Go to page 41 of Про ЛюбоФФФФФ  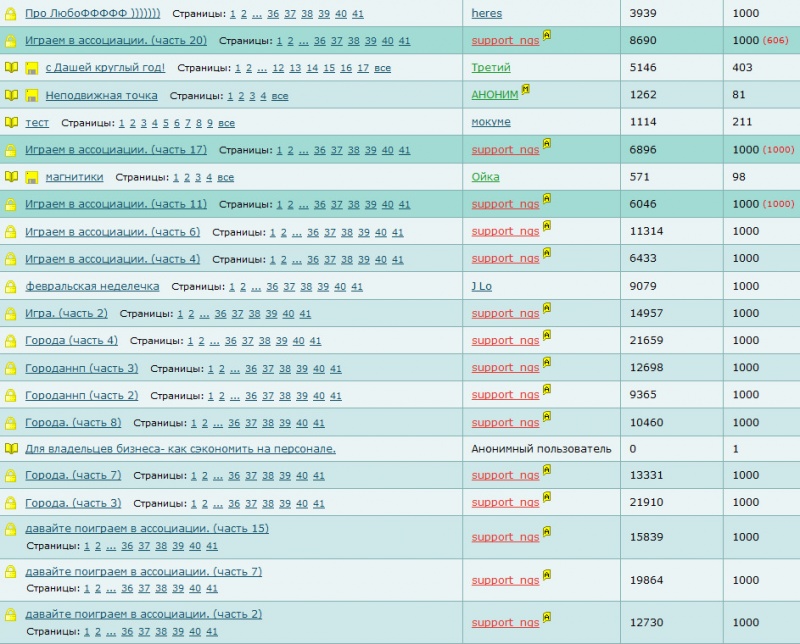358,14
